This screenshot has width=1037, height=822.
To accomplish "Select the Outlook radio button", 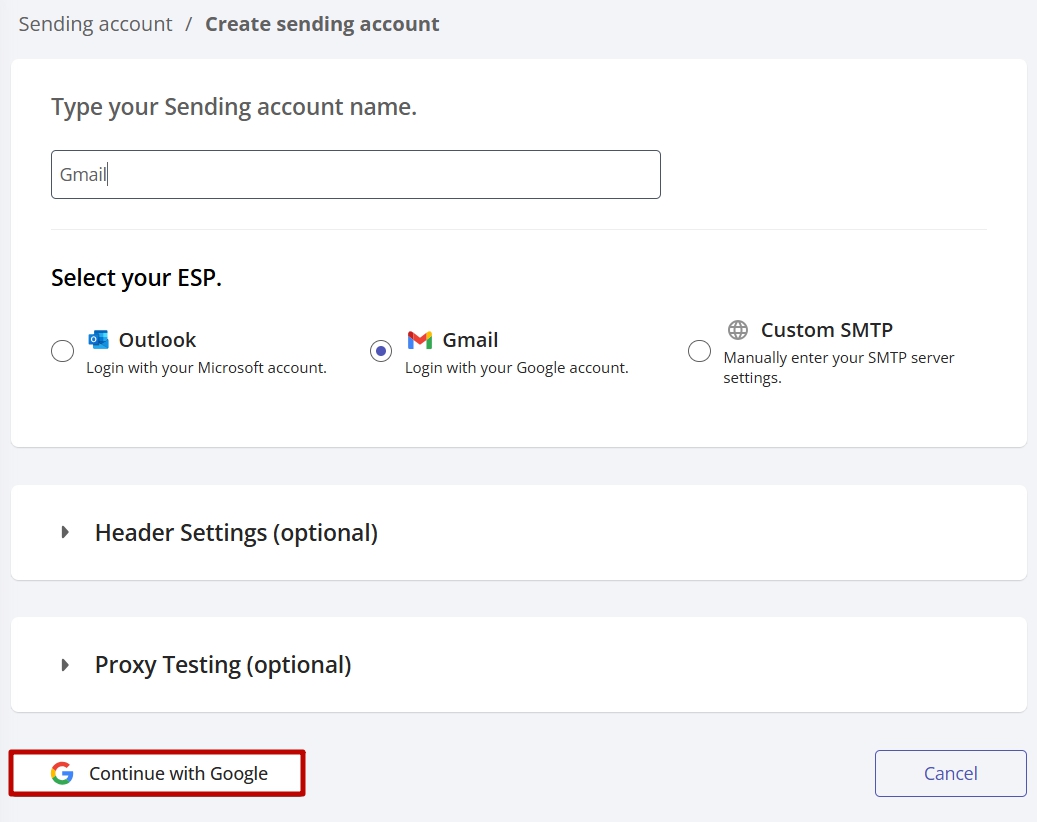I will tap(63, 350).
